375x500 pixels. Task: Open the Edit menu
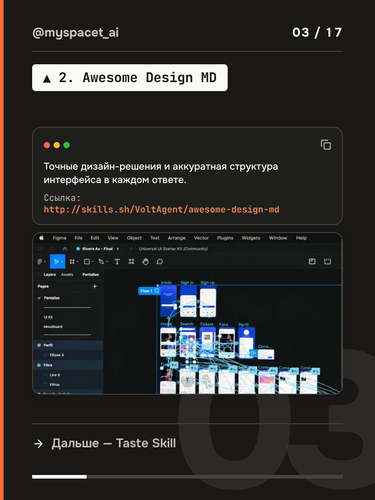point(95,238)
